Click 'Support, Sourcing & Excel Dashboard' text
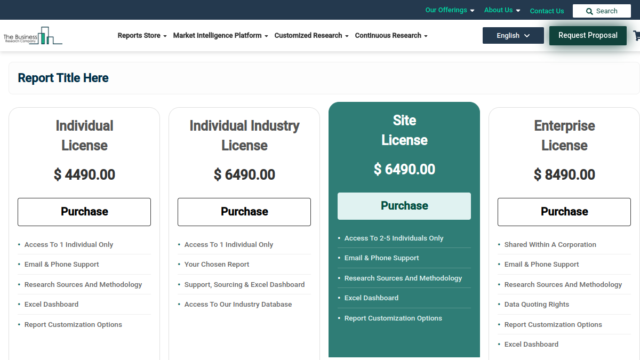Image resolution: width=640 pixels, height=360 pixels. point(244,284)
